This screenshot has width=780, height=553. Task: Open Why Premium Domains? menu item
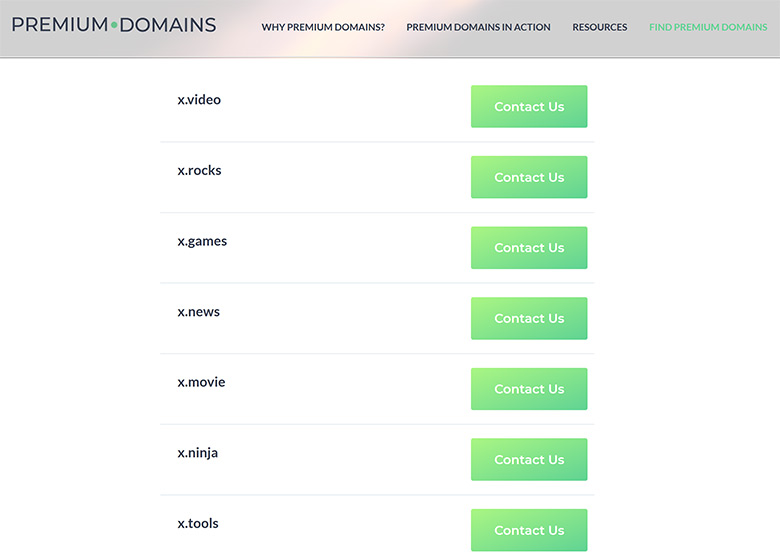323,27
